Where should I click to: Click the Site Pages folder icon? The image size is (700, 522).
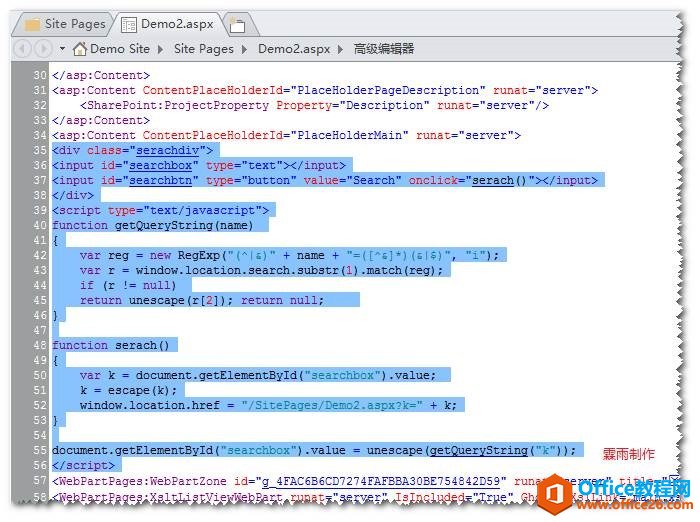coord(32,25)
